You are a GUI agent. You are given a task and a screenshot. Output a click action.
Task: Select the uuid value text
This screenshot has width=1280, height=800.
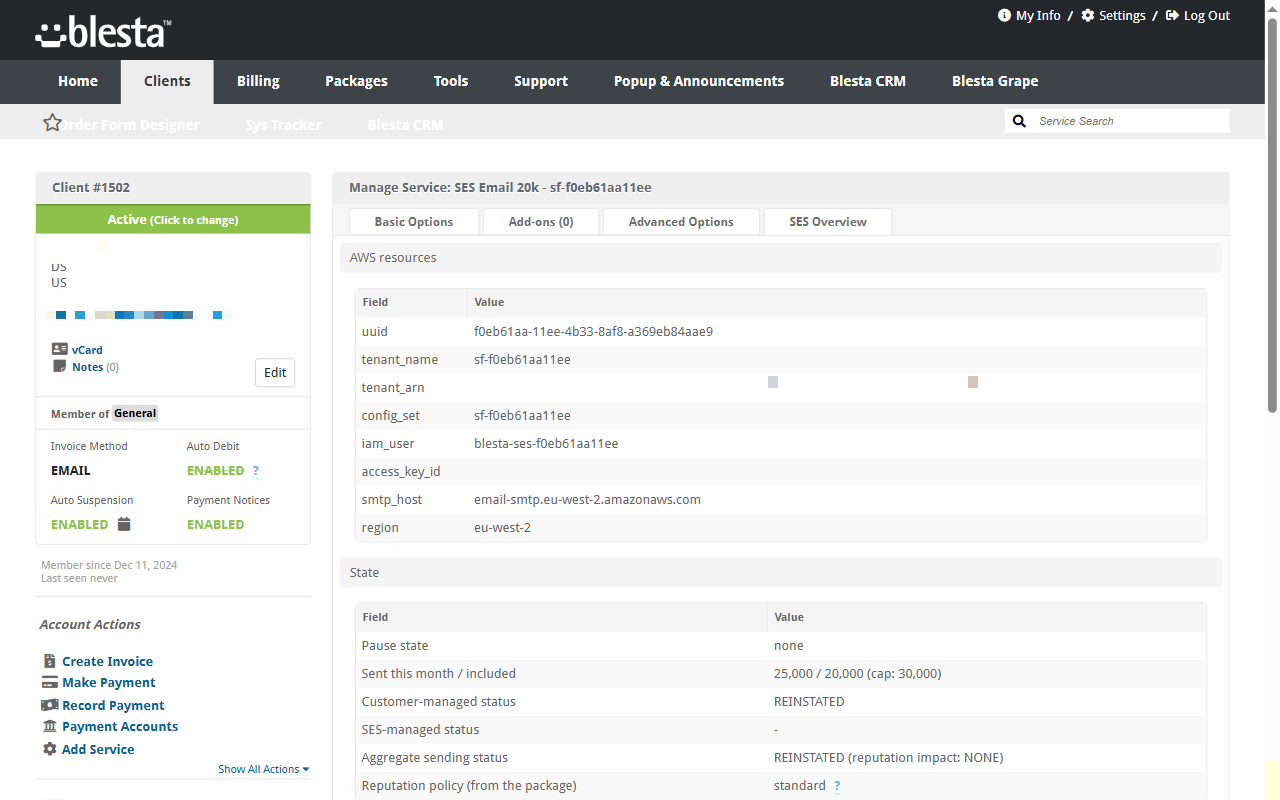(x=593, y=331)
